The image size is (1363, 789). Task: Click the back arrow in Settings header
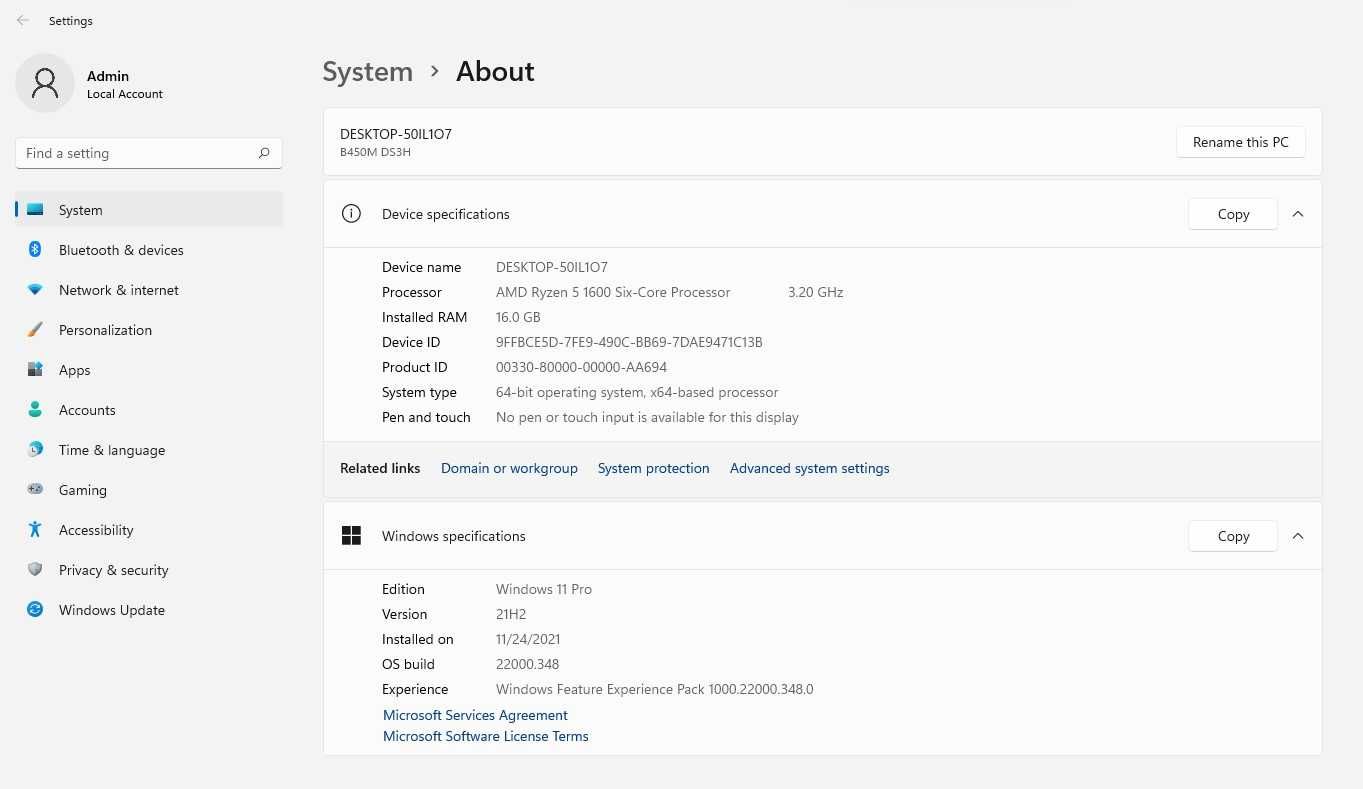23,20
